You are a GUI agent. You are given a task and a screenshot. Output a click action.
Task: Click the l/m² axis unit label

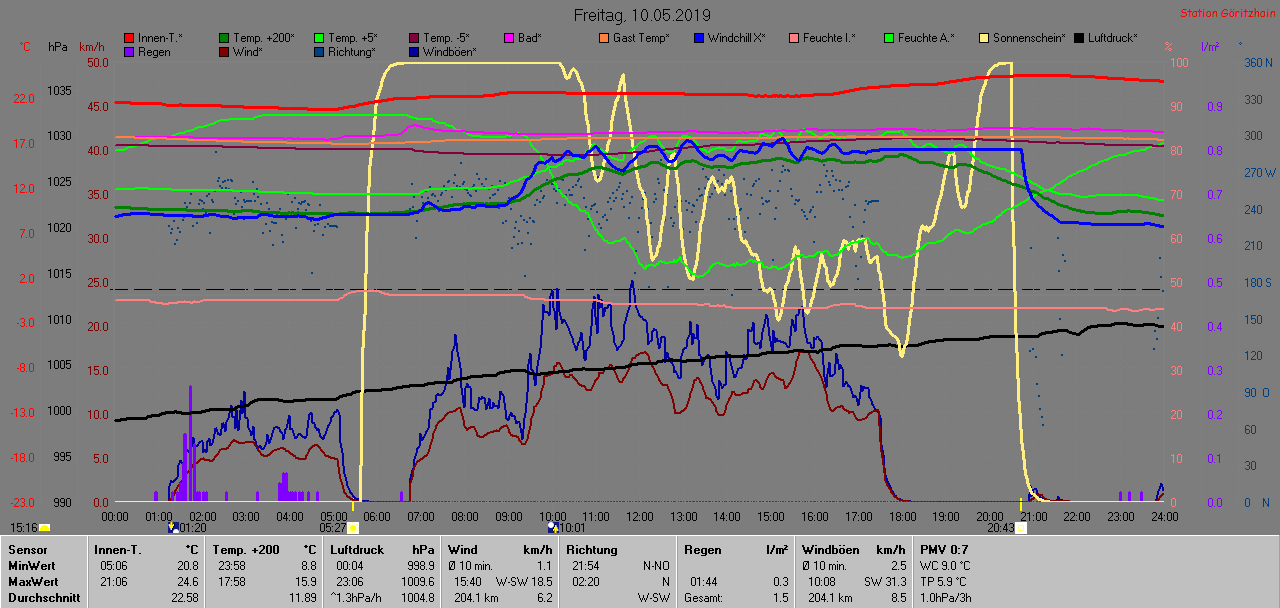pos(1209,48)
